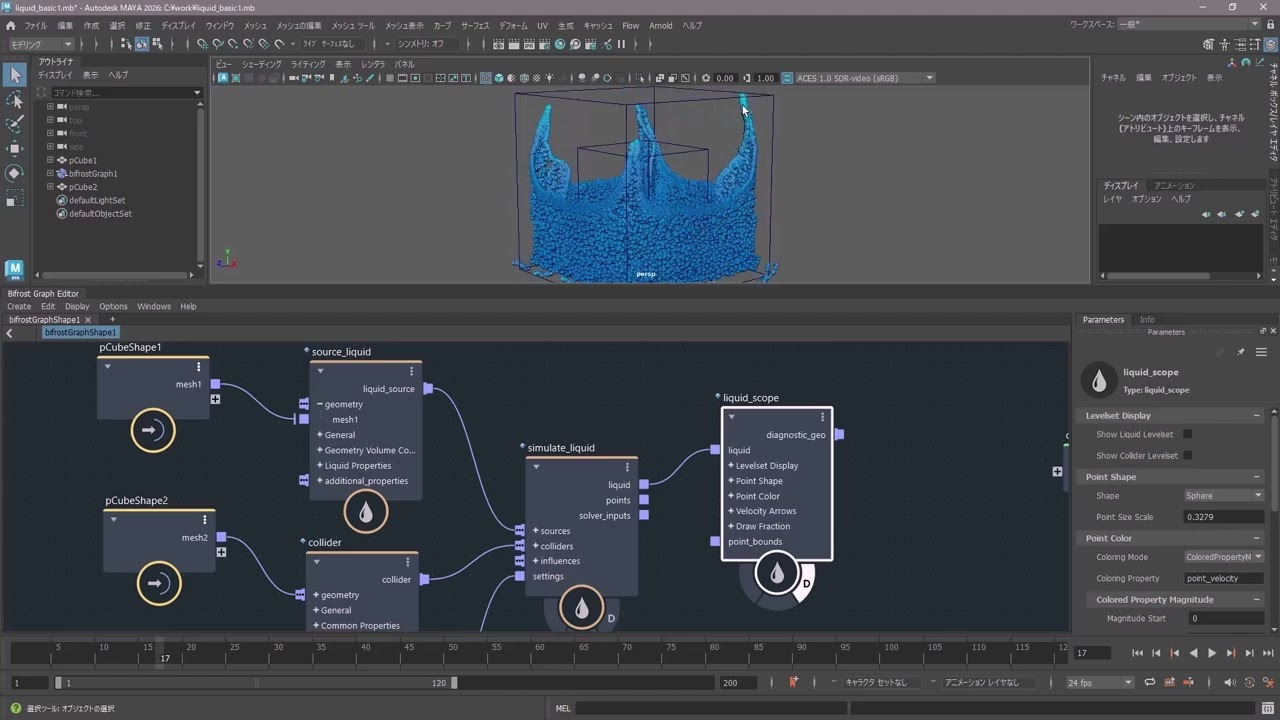Screen dimensions: 1280x720
Task: Open Bifrost editor Create menu
Action: click(x=19, y=306)
